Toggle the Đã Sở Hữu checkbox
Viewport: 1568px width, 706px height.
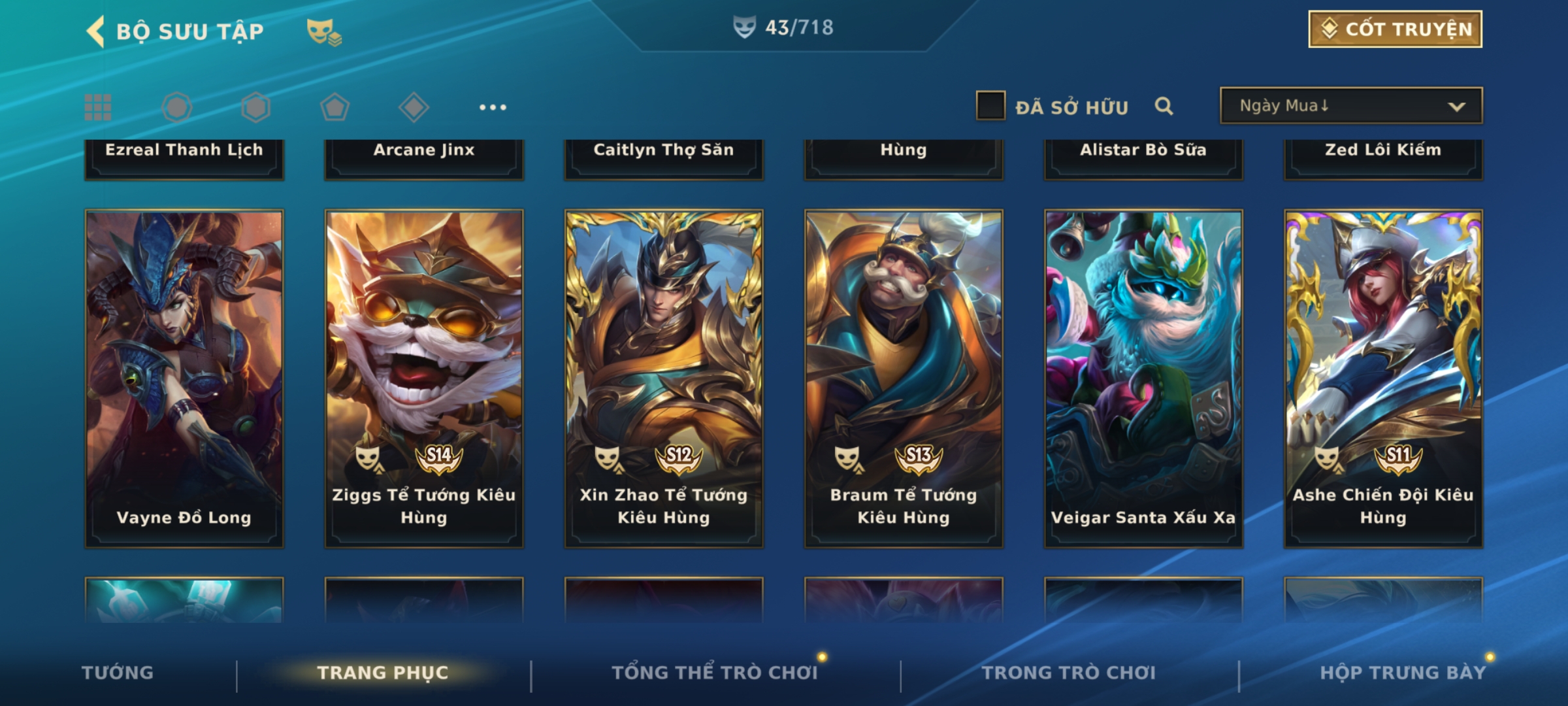[990, 106]
